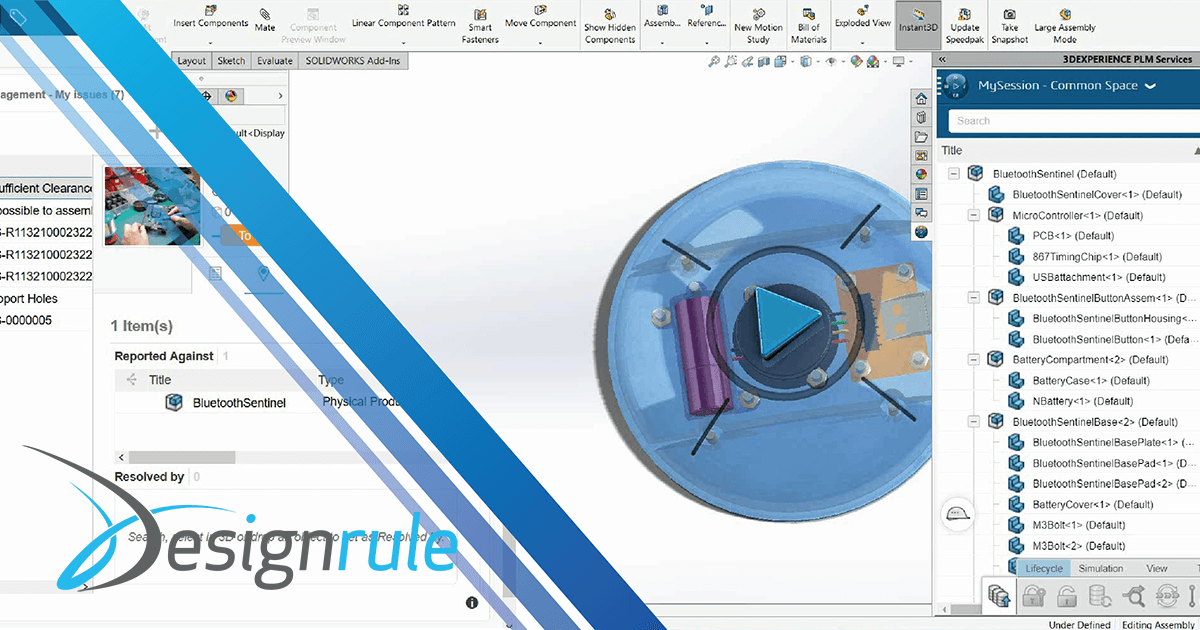Open Linear Component Pattern dropdown arrow

pos(404,43)
